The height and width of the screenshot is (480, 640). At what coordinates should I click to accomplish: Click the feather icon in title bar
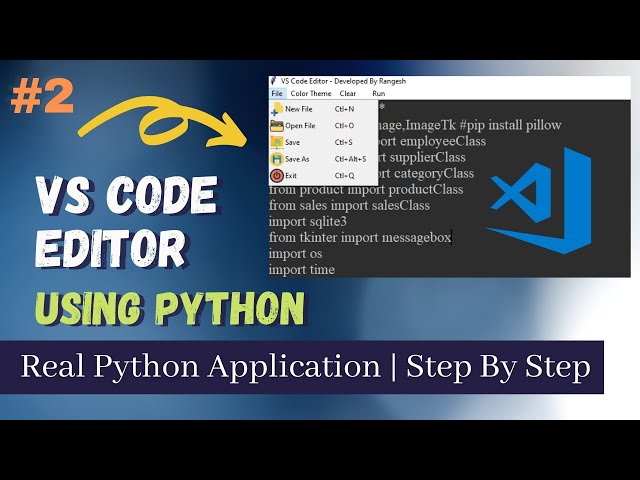[273, 81]
